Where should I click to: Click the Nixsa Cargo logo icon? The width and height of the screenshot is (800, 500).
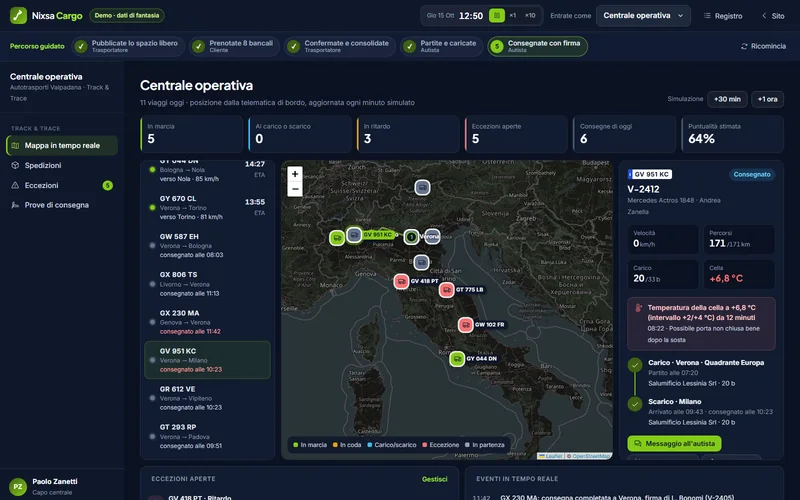click(x=18, y=15)
